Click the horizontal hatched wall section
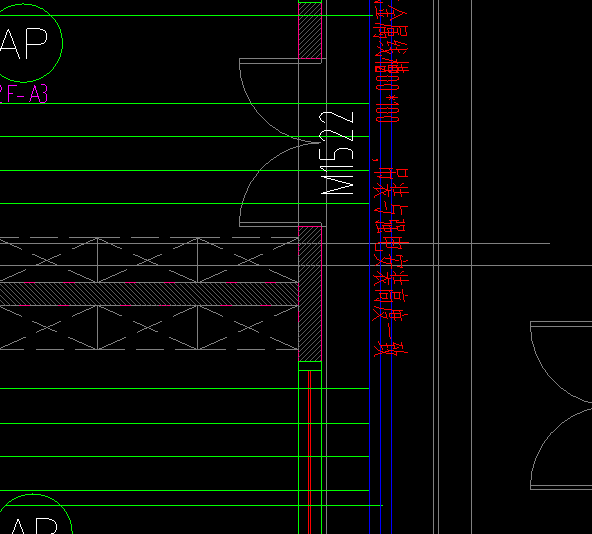The width and height of the screenshot is (592, 534). coord(149,294)
